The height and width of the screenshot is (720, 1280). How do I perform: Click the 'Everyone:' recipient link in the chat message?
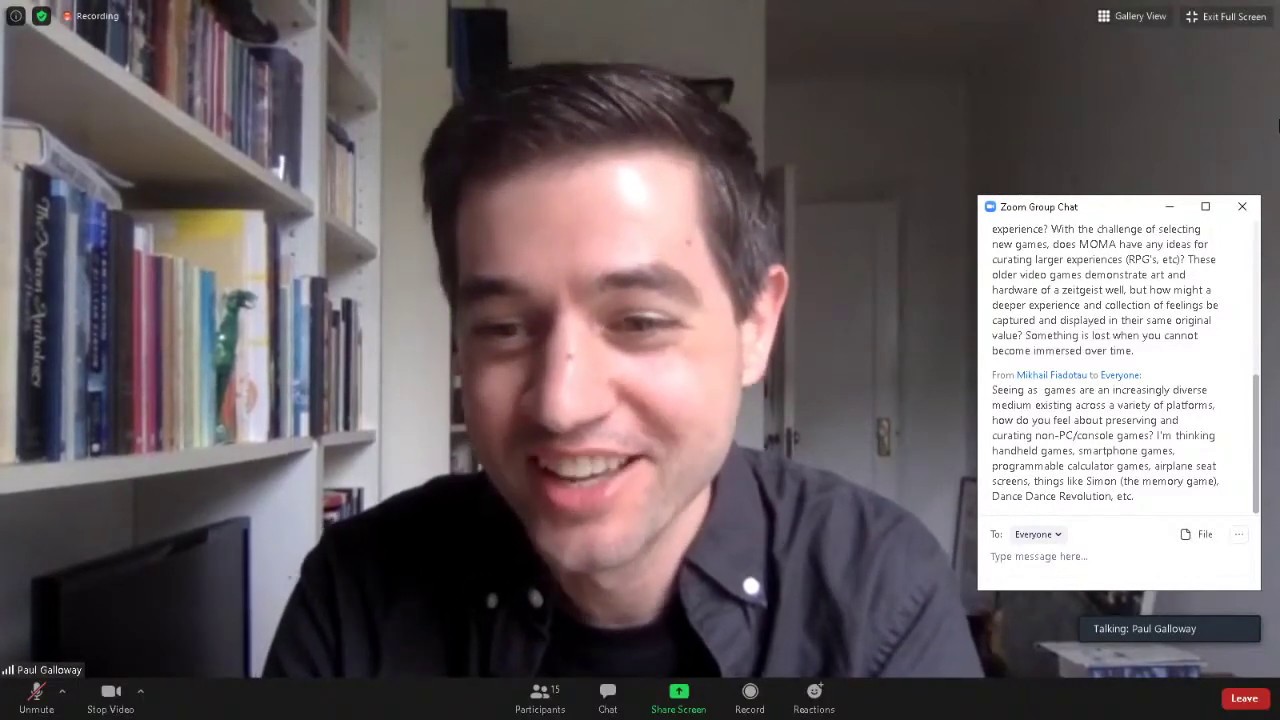click(1120, 375)
